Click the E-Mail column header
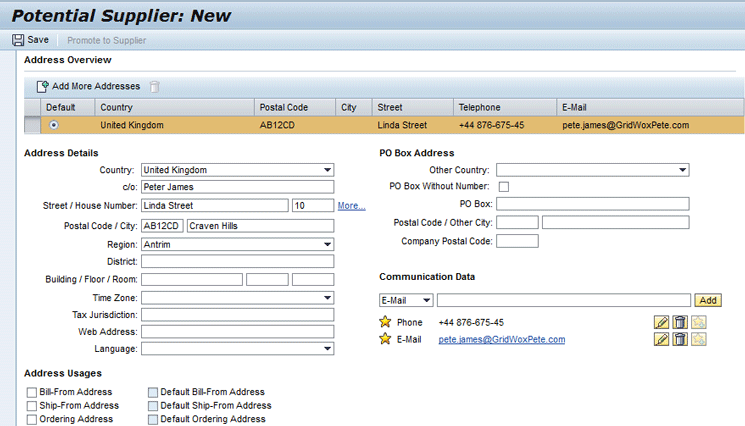 pos(650,107)
